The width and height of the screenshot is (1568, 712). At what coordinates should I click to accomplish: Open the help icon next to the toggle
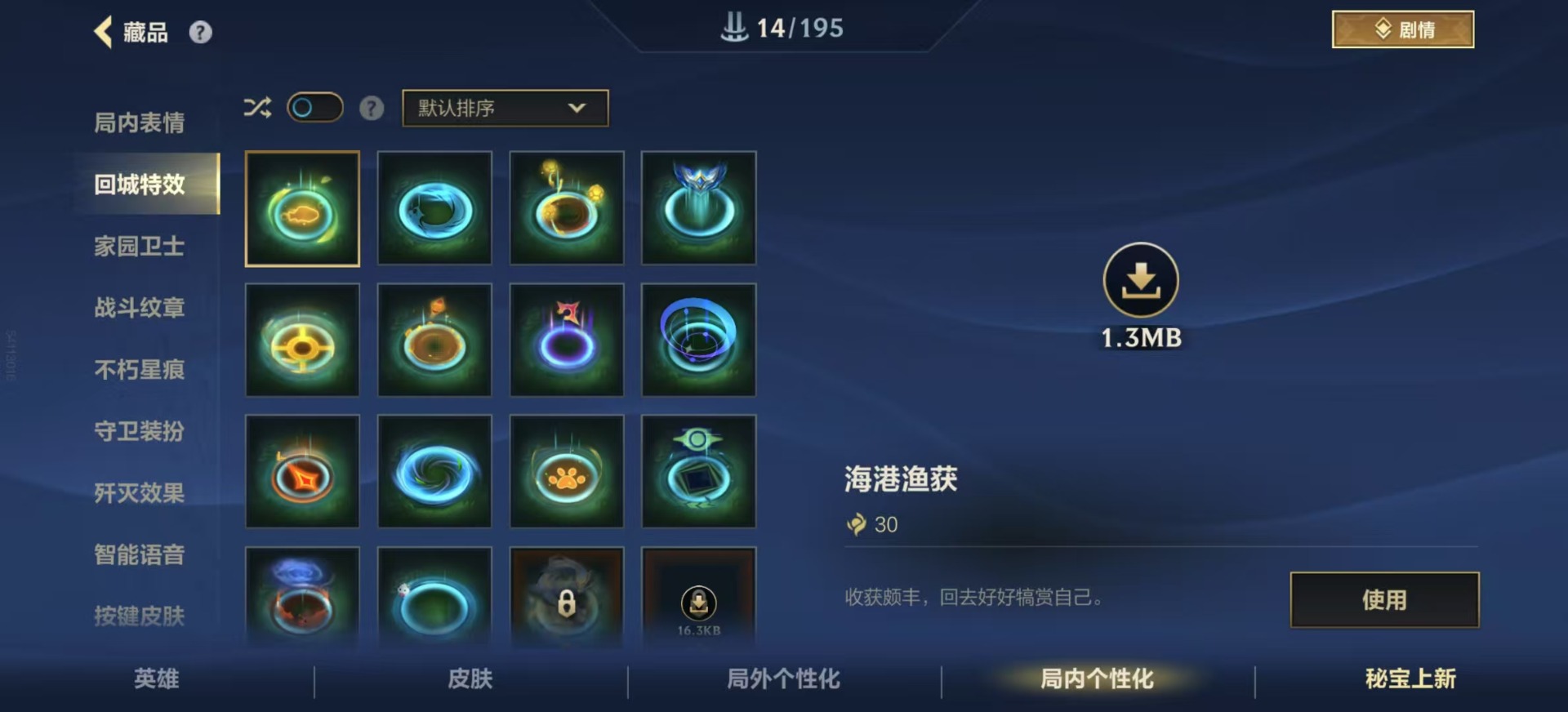click(x=372, y=108)
